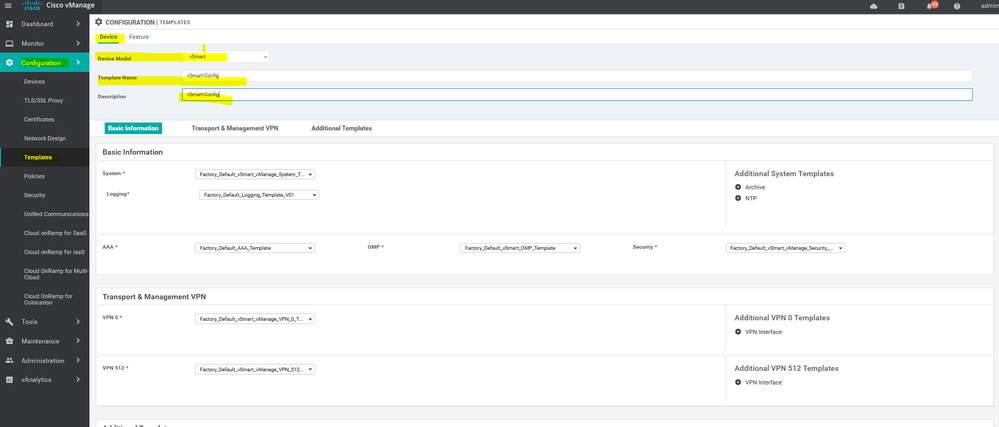The width and height of the screenshot is (999, 427).
Task: Click the Maintenance briefcase icon
Action: [10, 341]
